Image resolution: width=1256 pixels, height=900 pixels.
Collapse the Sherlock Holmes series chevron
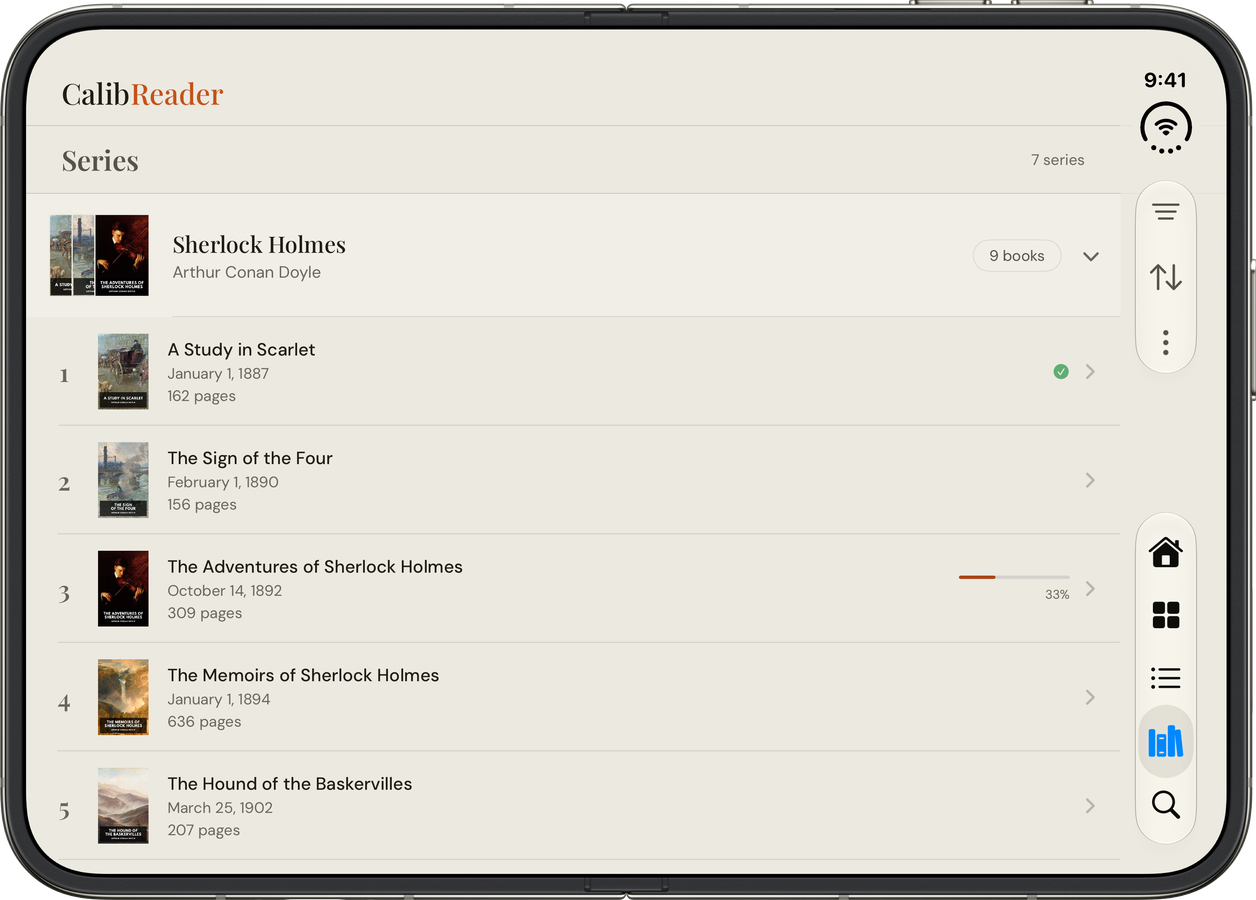click(x=1091, y=256)
